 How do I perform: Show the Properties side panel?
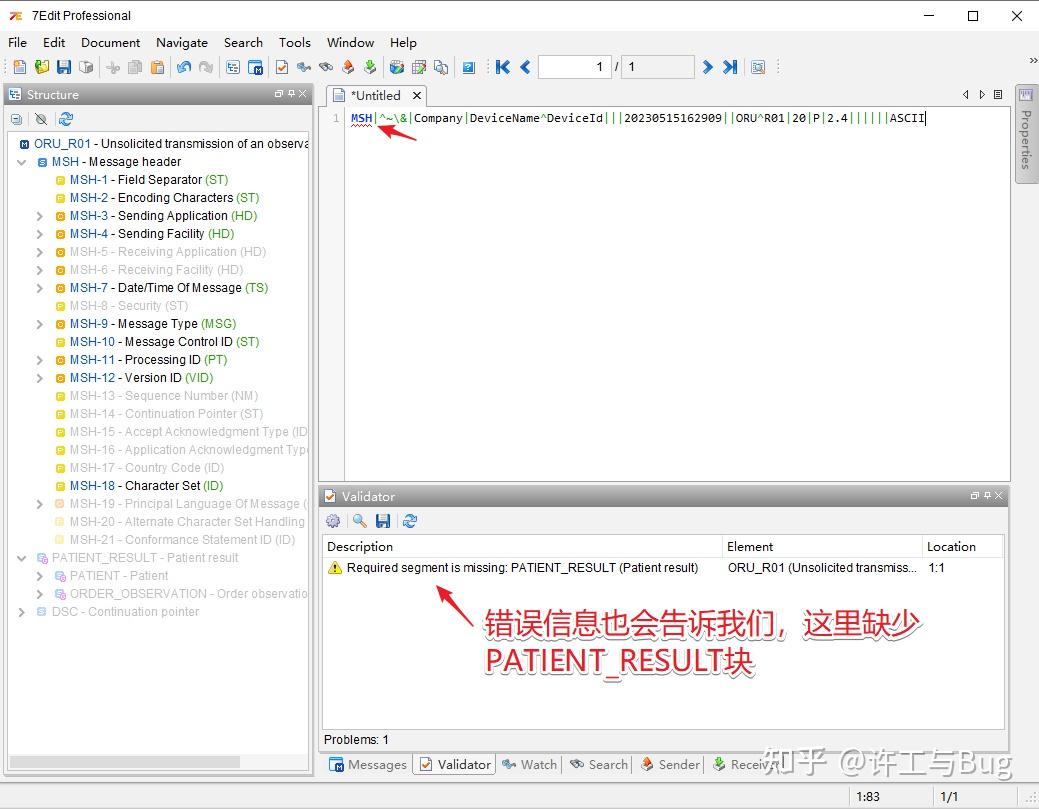point(1027,140)
